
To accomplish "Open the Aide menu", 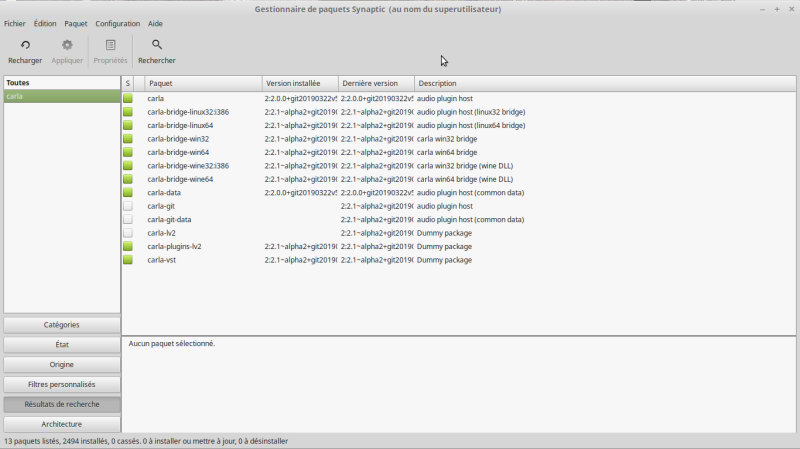I will 155,23.
